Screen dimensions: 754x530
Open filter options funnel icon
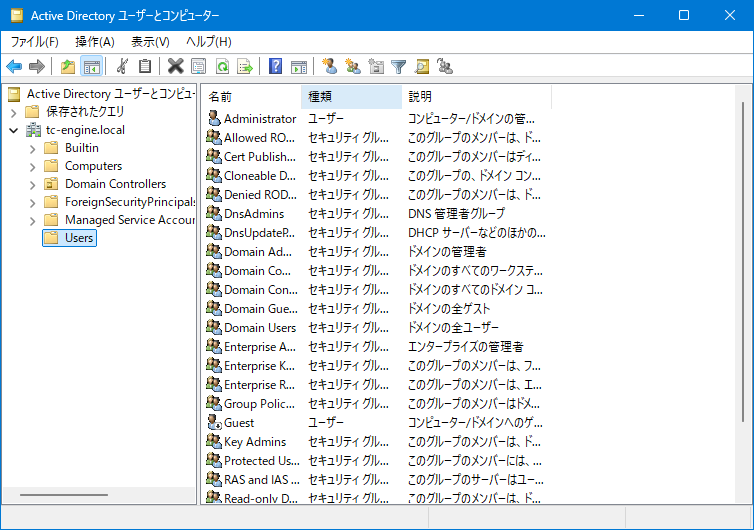(x=399, y=66)
